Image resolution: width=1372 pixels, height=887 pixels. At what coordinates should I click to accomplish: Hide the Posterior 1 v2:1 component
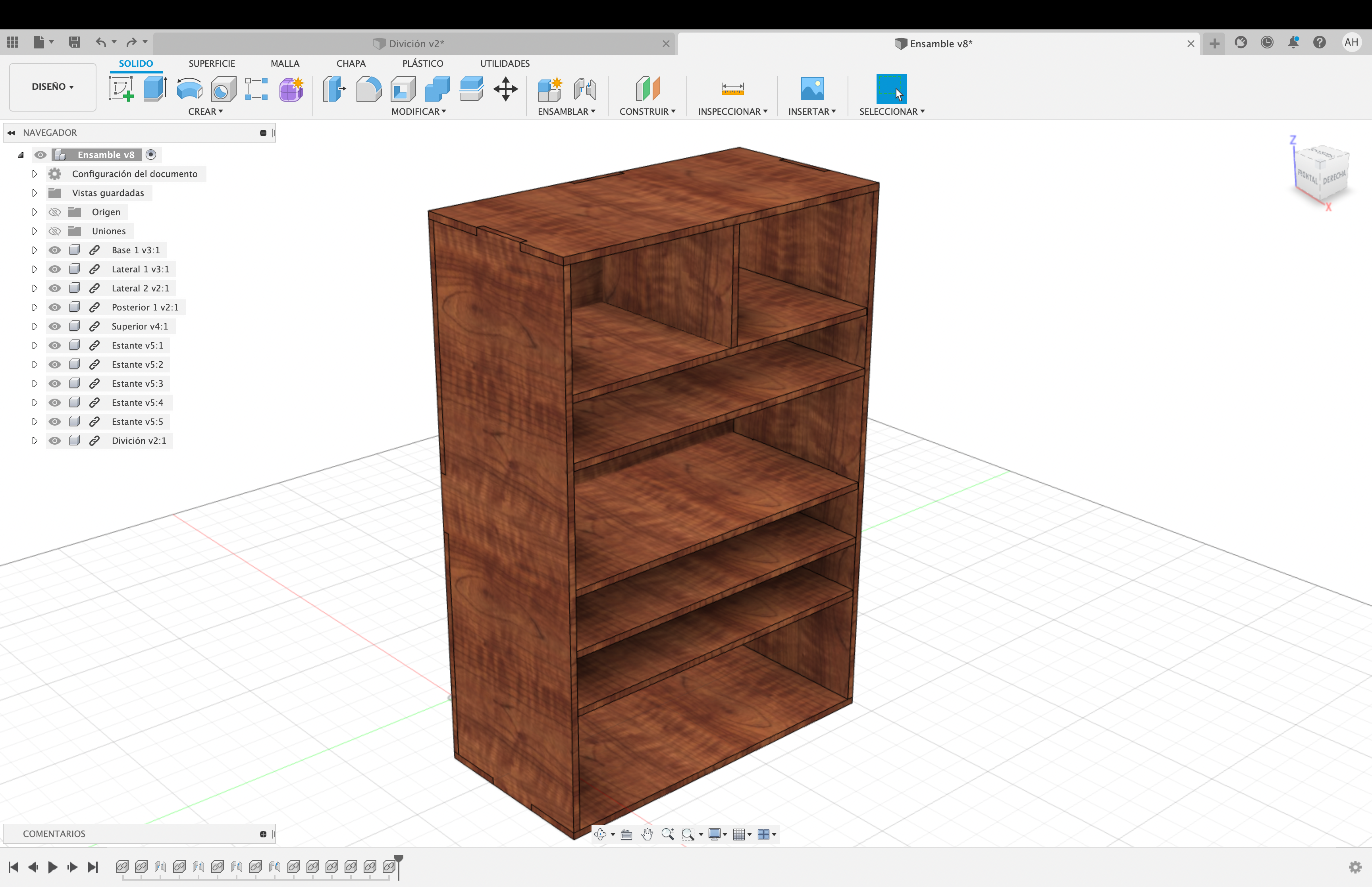[55, 307]
